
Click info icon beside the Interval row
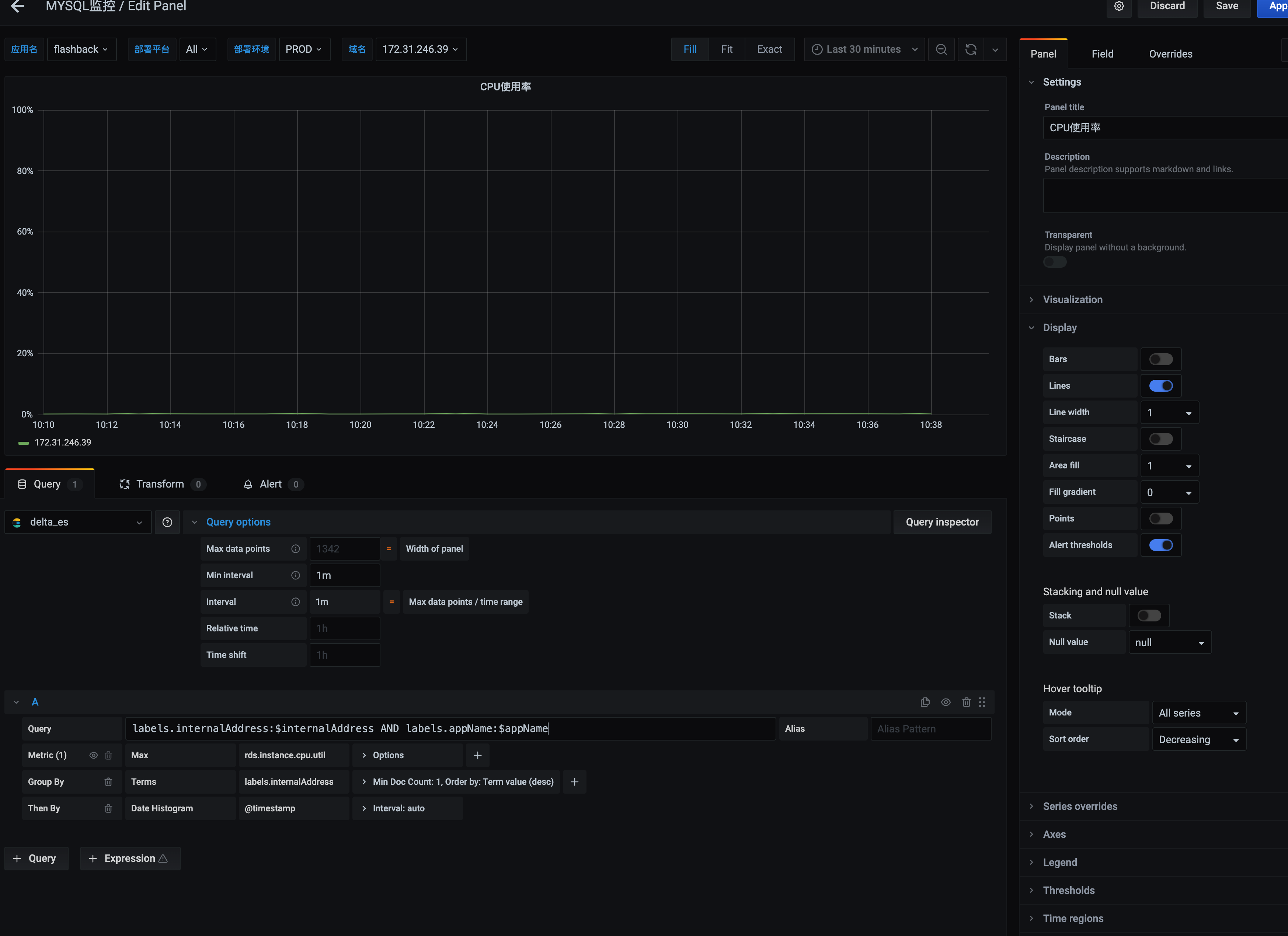point(295,602)
